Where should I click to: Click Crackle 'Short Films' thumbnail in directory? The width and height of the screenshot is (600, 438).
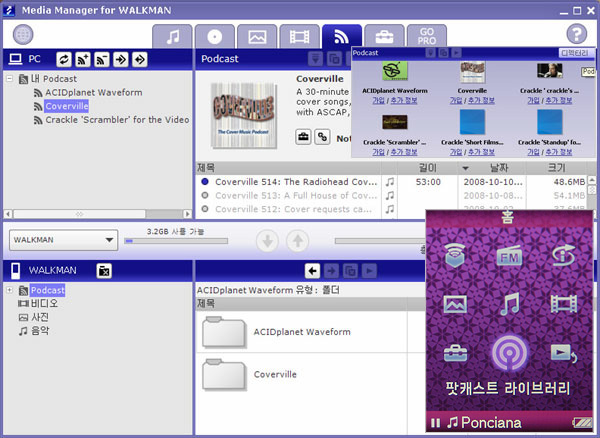tap(472, 122)
